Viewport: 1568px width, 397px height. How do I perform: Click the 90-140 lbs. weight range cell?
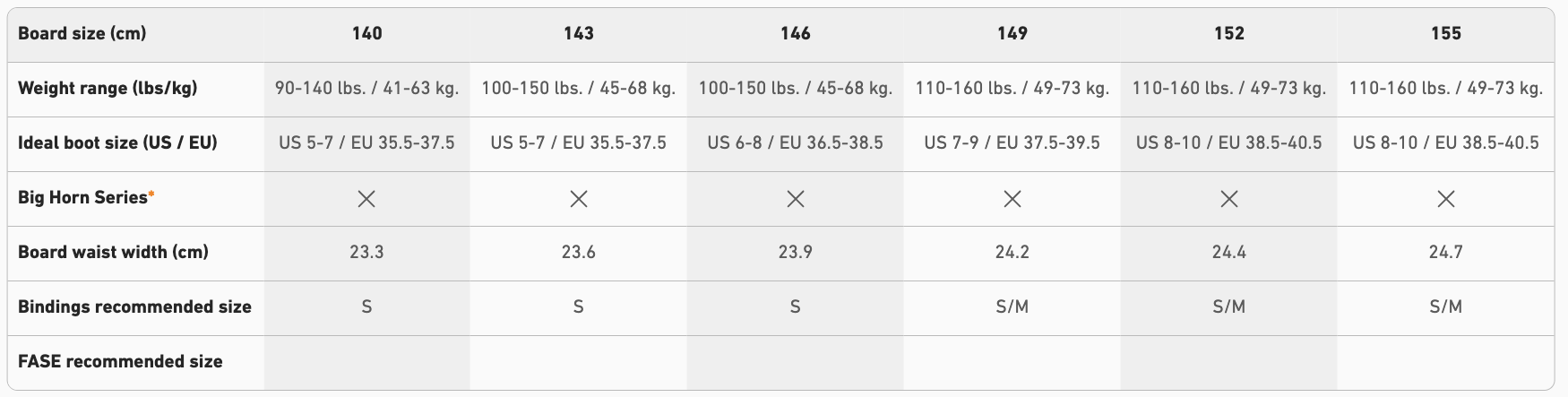(366, 88)
